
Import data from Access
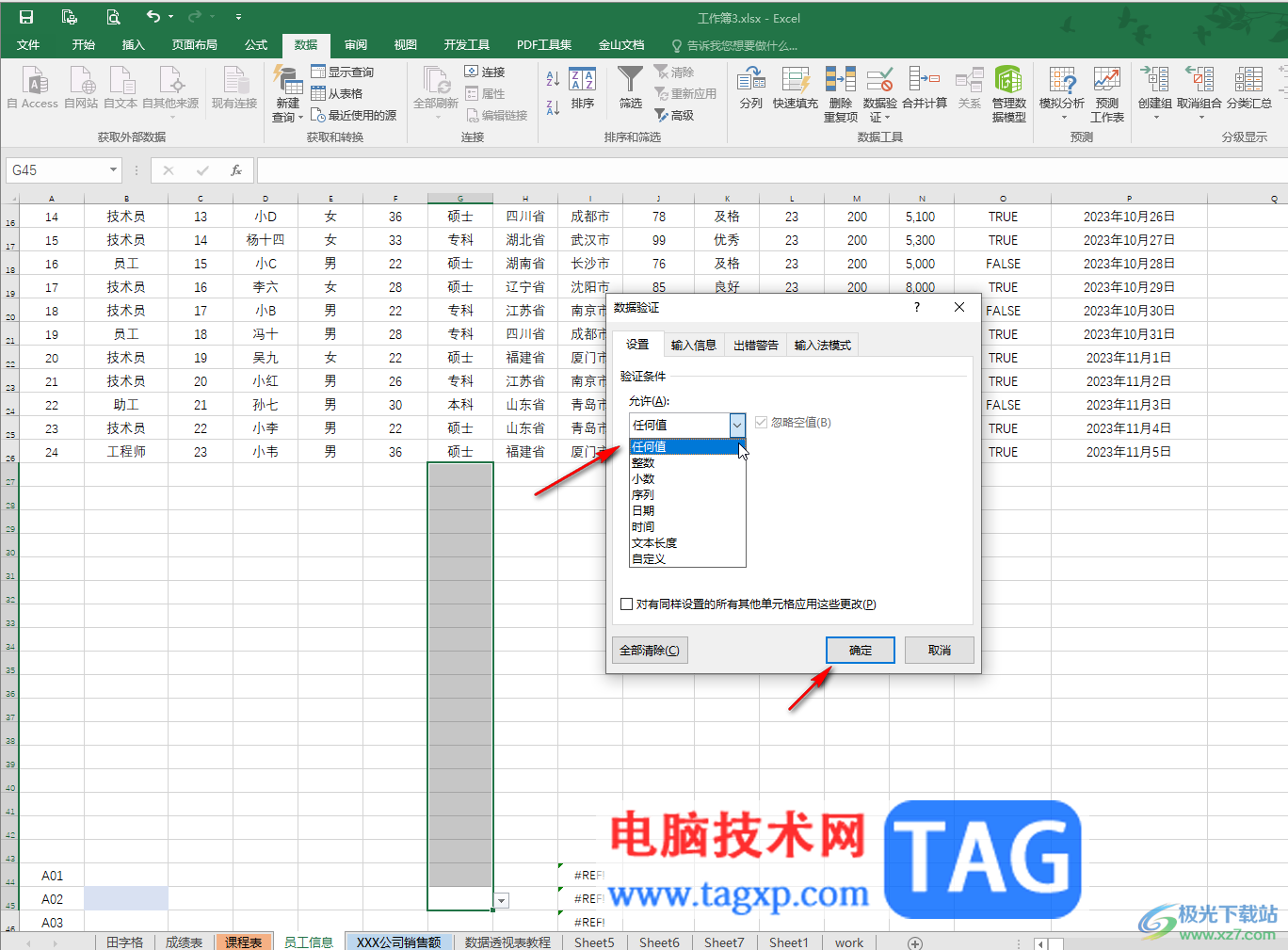point(33,88)
